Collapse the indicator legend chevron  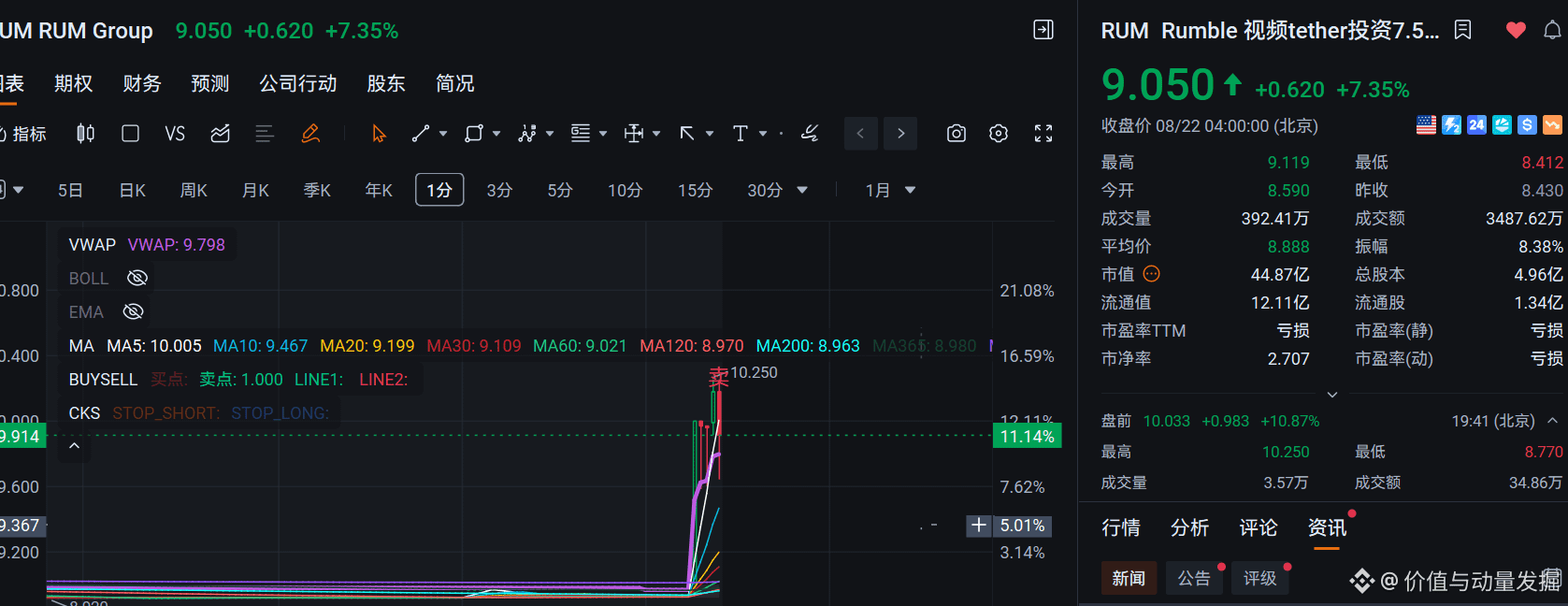click(75, 446)
